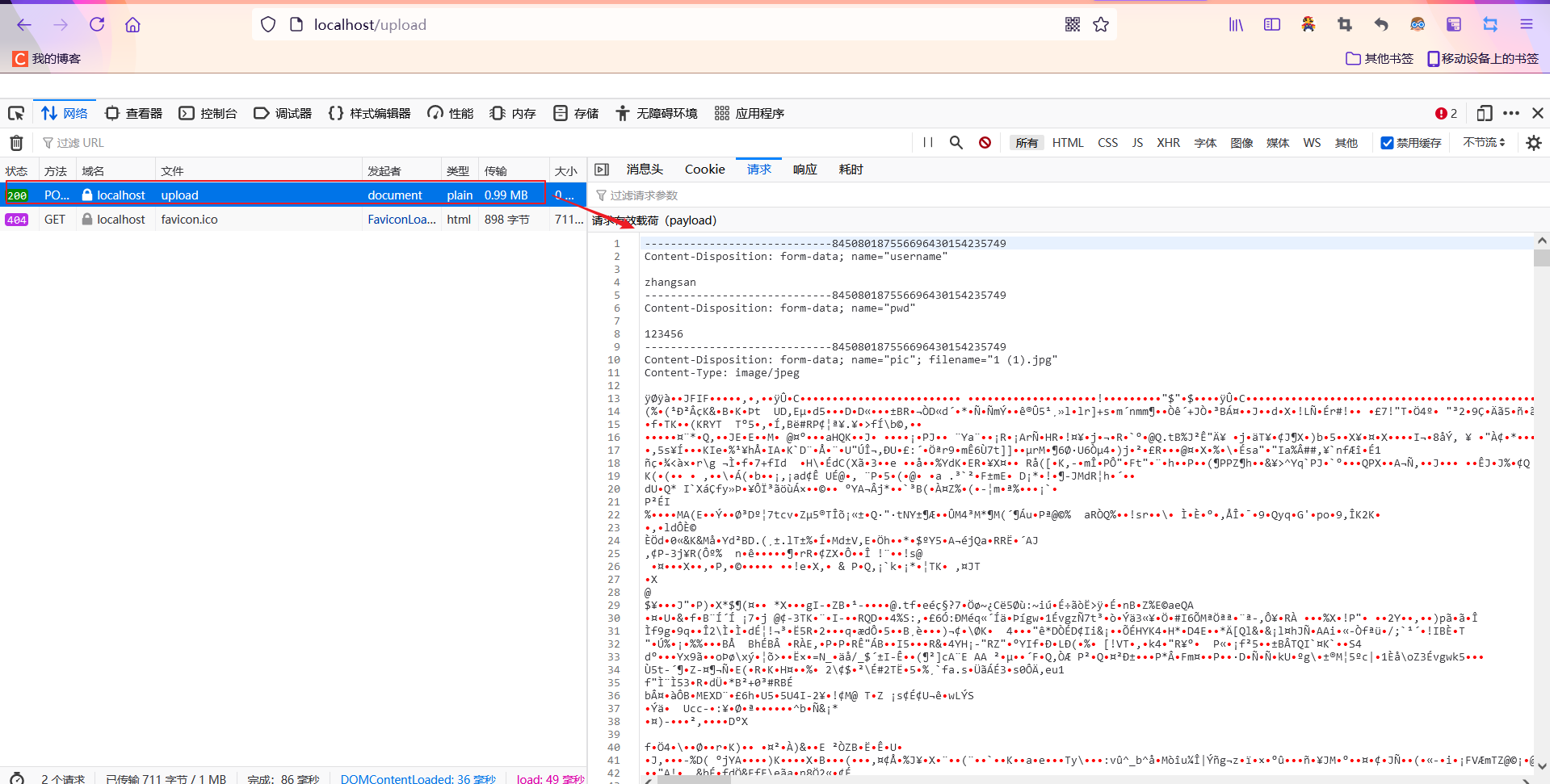The width and height of the screenshot is (1550, 784).
Task: Open the browser hamburger menu
Action: 1527,25
